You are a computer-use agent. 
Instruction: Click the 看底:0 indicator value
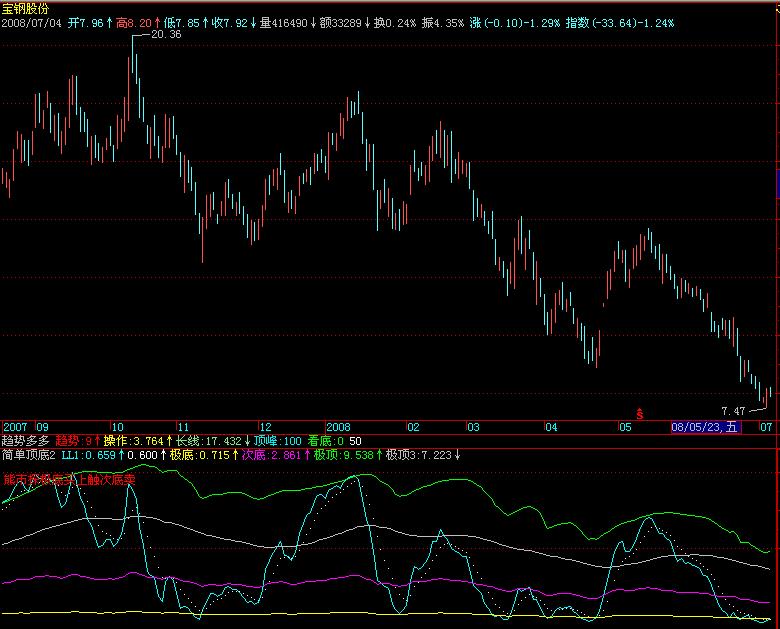tap(326, 441)
